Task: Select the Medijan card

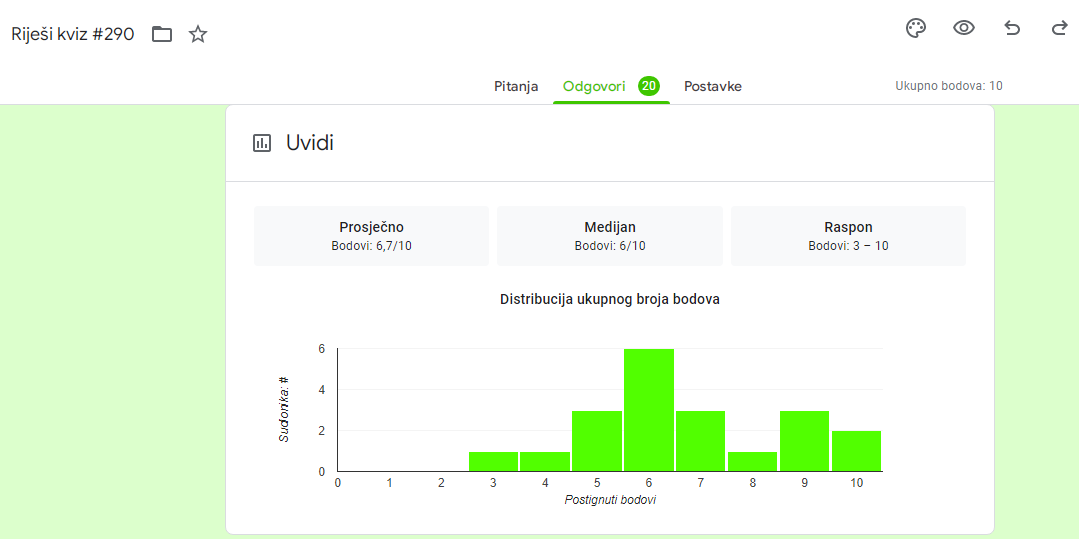Action: [610, 235]
